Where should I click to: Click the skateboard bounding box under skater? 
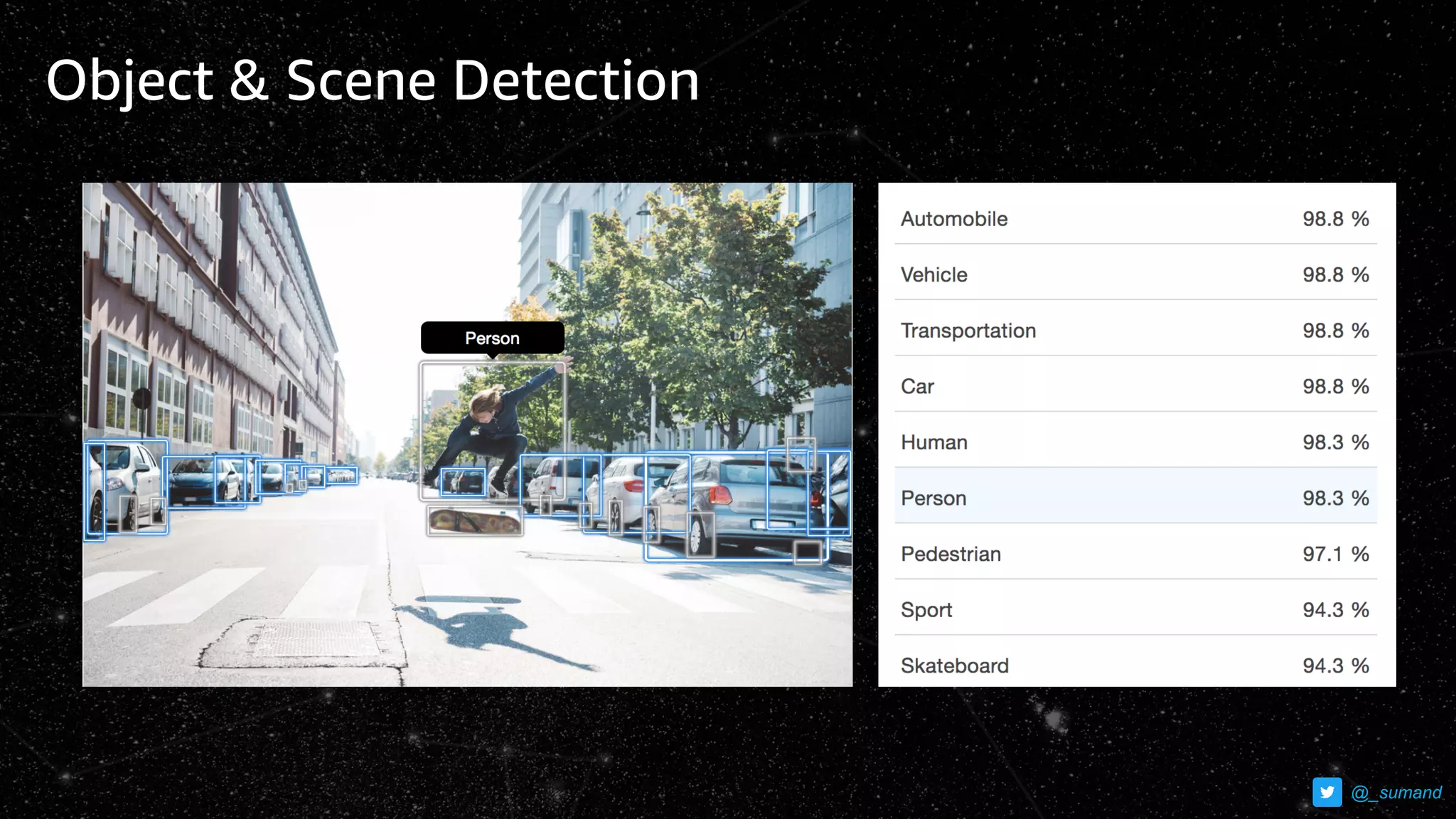tap(474, 521)
